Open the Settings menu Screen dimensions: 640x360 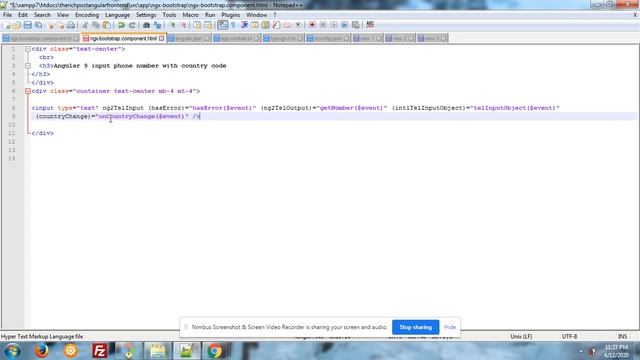(146, 15)
